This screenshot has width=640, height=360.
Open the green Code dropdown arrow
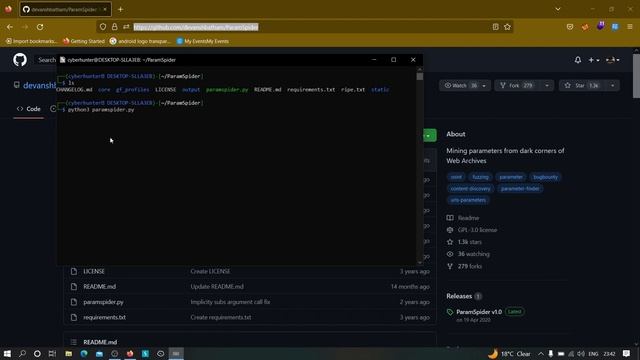tap(429, 136)
